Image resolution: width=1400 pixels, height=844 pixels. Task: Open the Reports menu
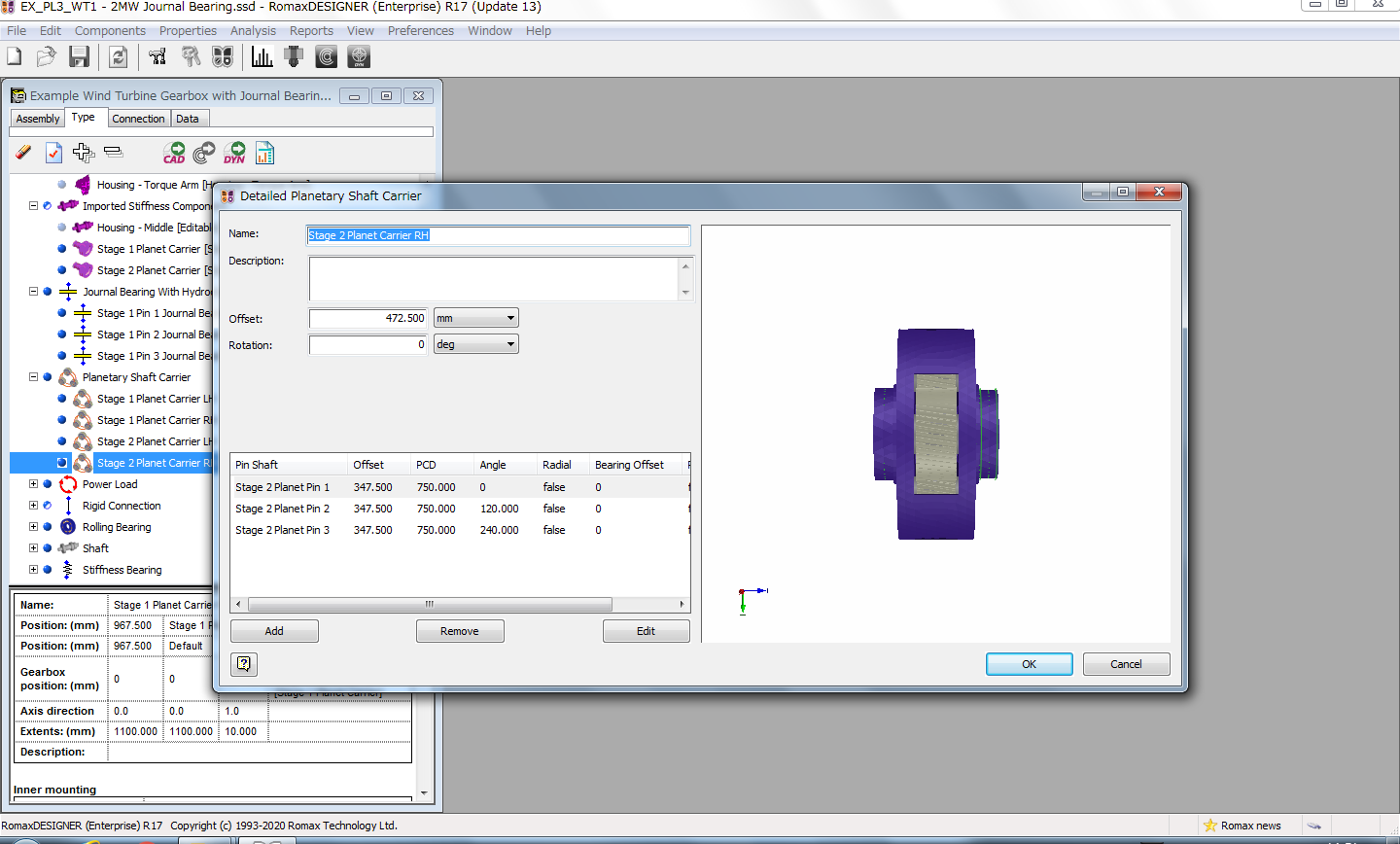click(311, 31)
